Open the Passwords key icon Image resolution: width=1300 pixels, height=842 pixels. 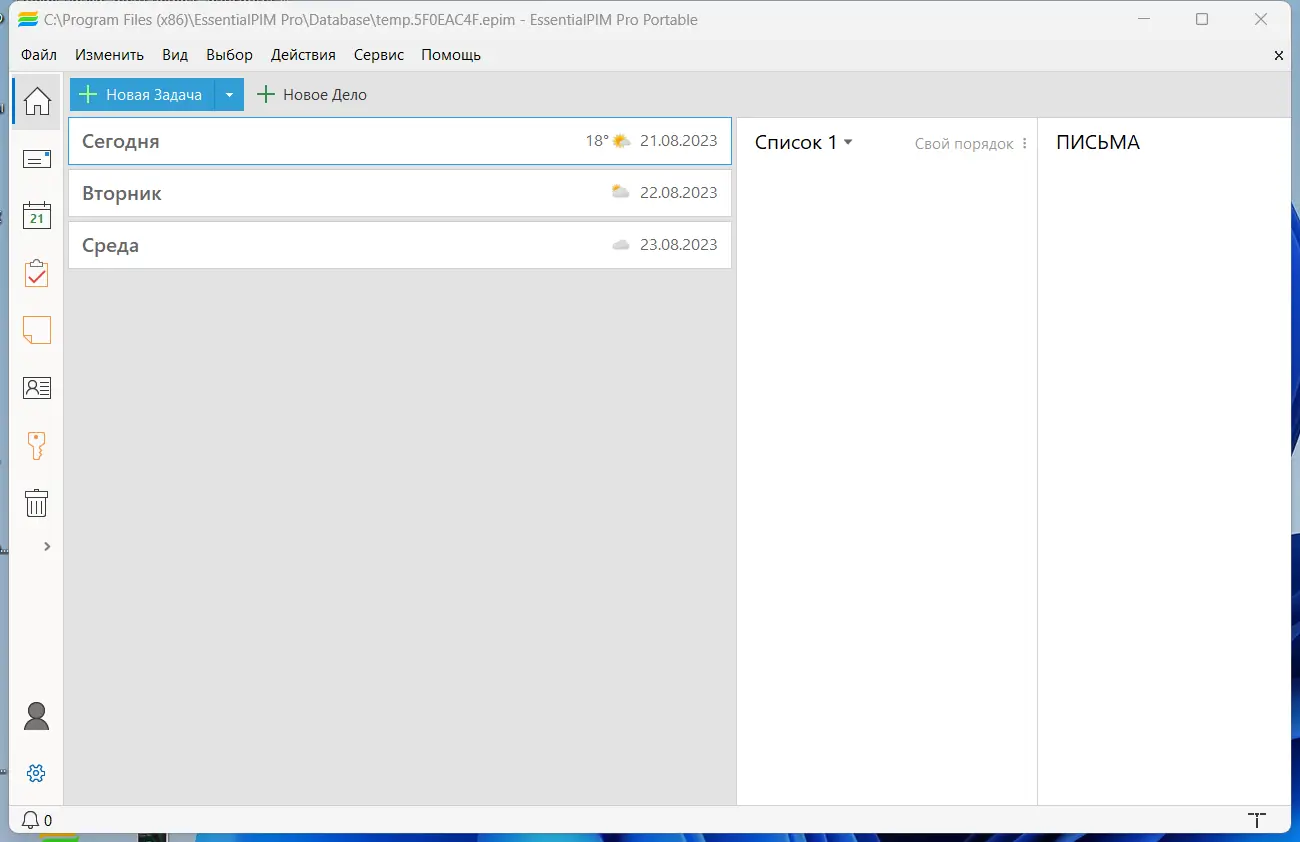click(36, 445)
